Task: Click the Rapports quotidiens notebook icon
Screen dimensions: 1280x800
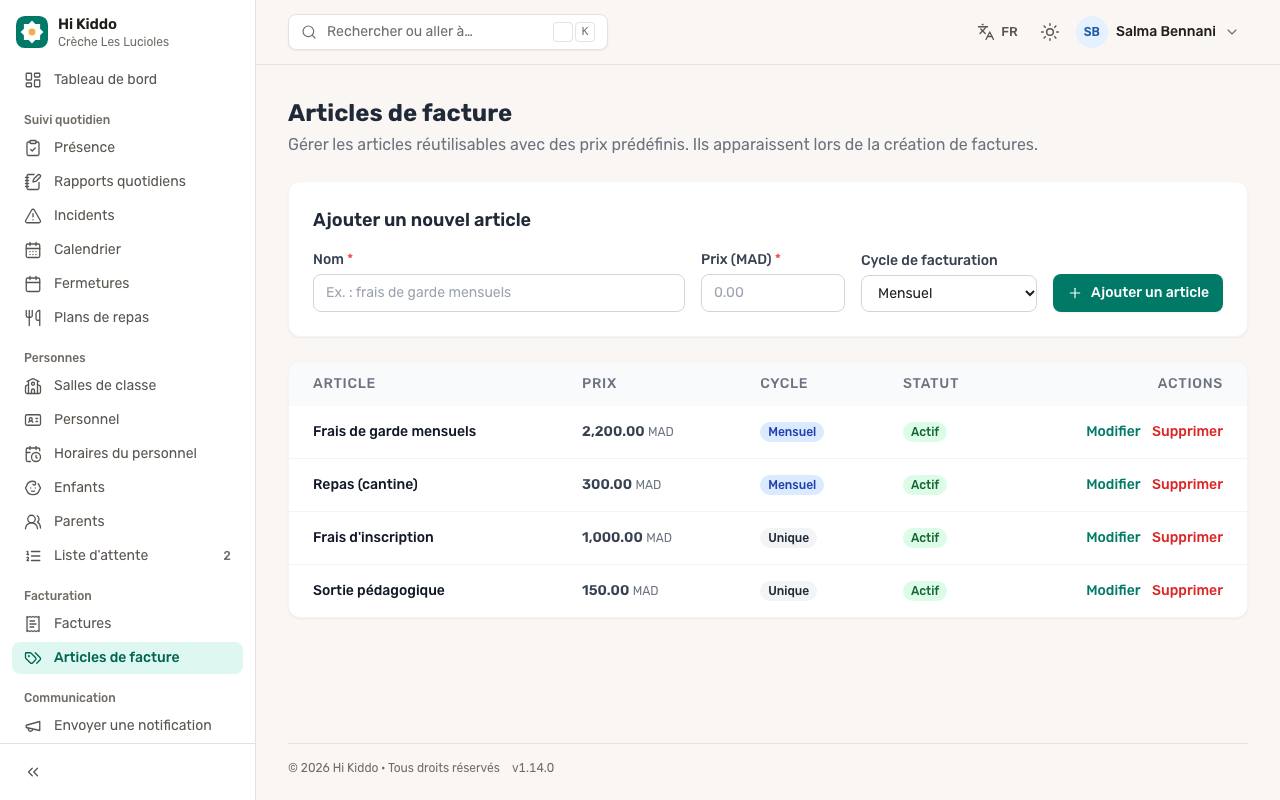Action: click(33, 182)
